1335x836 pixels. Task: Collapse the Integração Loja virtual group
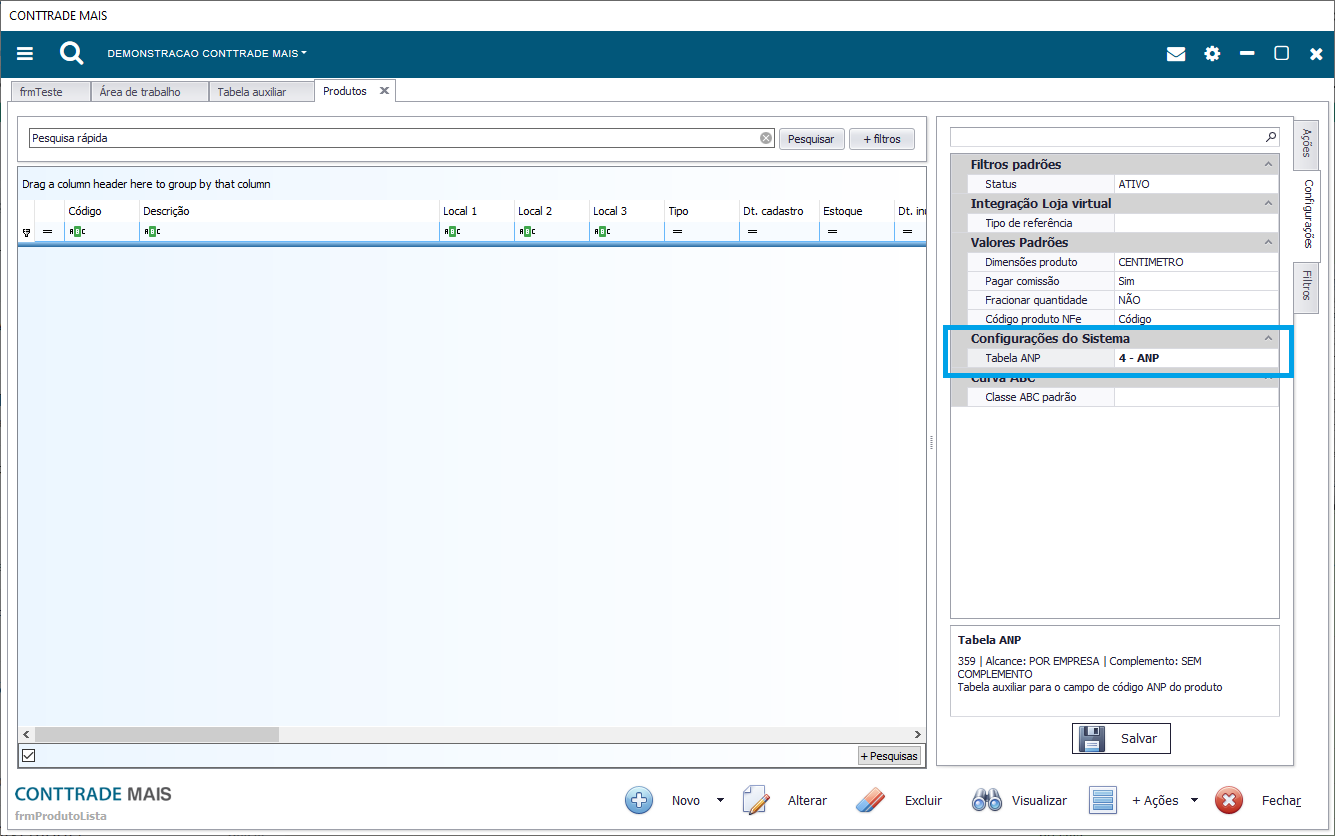pos(1269,203)
